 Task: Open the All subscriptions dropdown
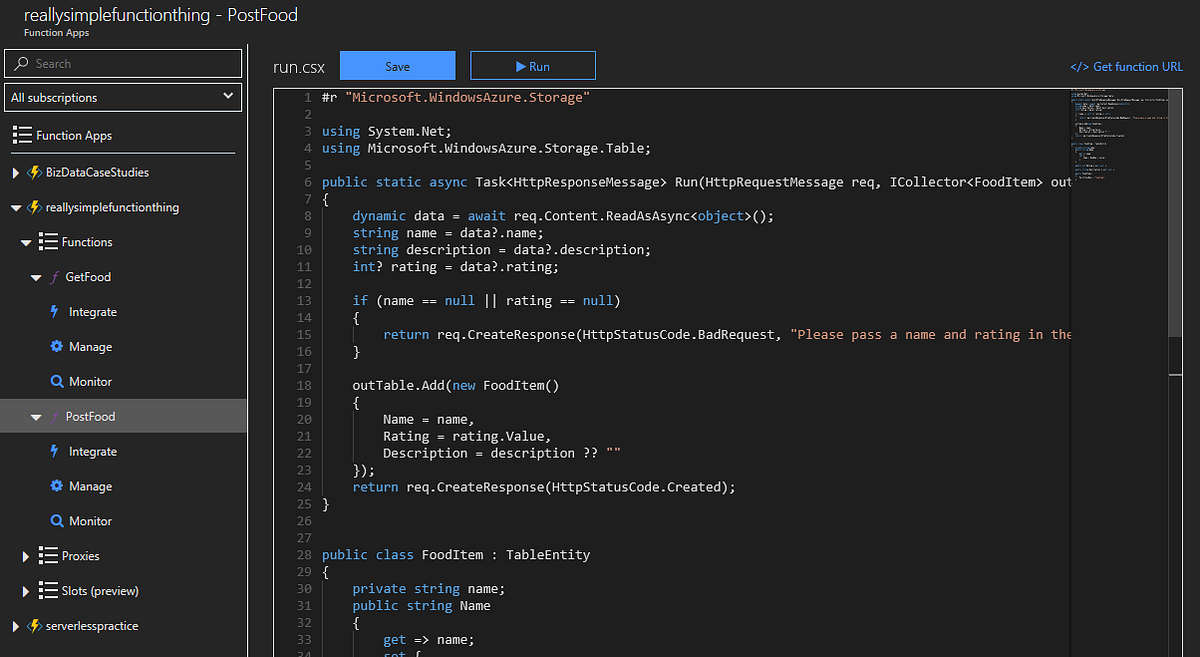tap(123, 97)
